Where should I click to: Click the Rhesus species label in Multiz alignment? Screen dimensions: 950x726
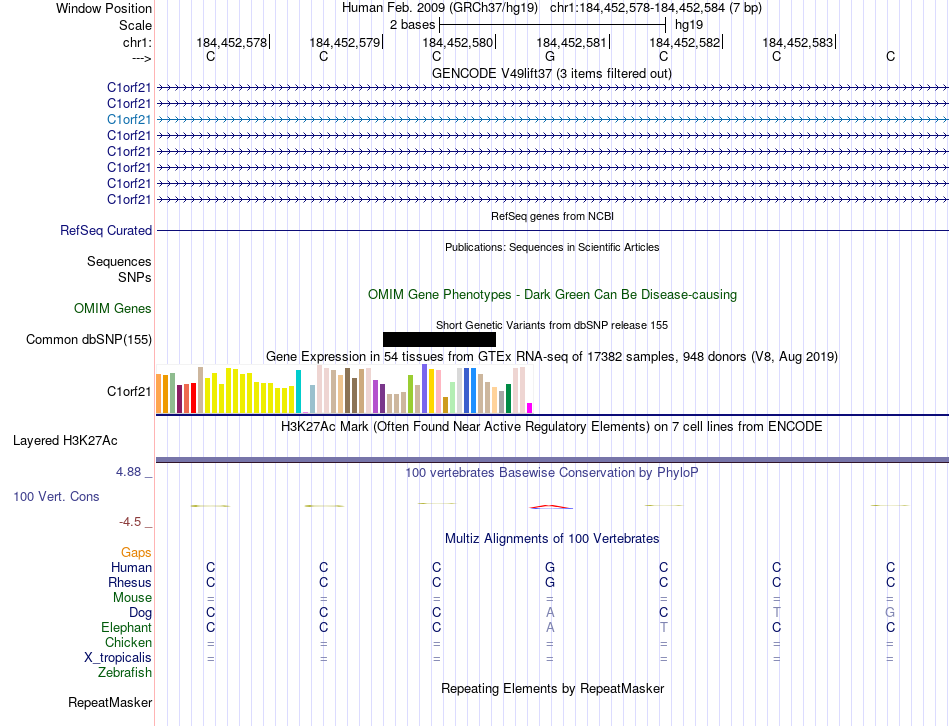pos(130,583)
